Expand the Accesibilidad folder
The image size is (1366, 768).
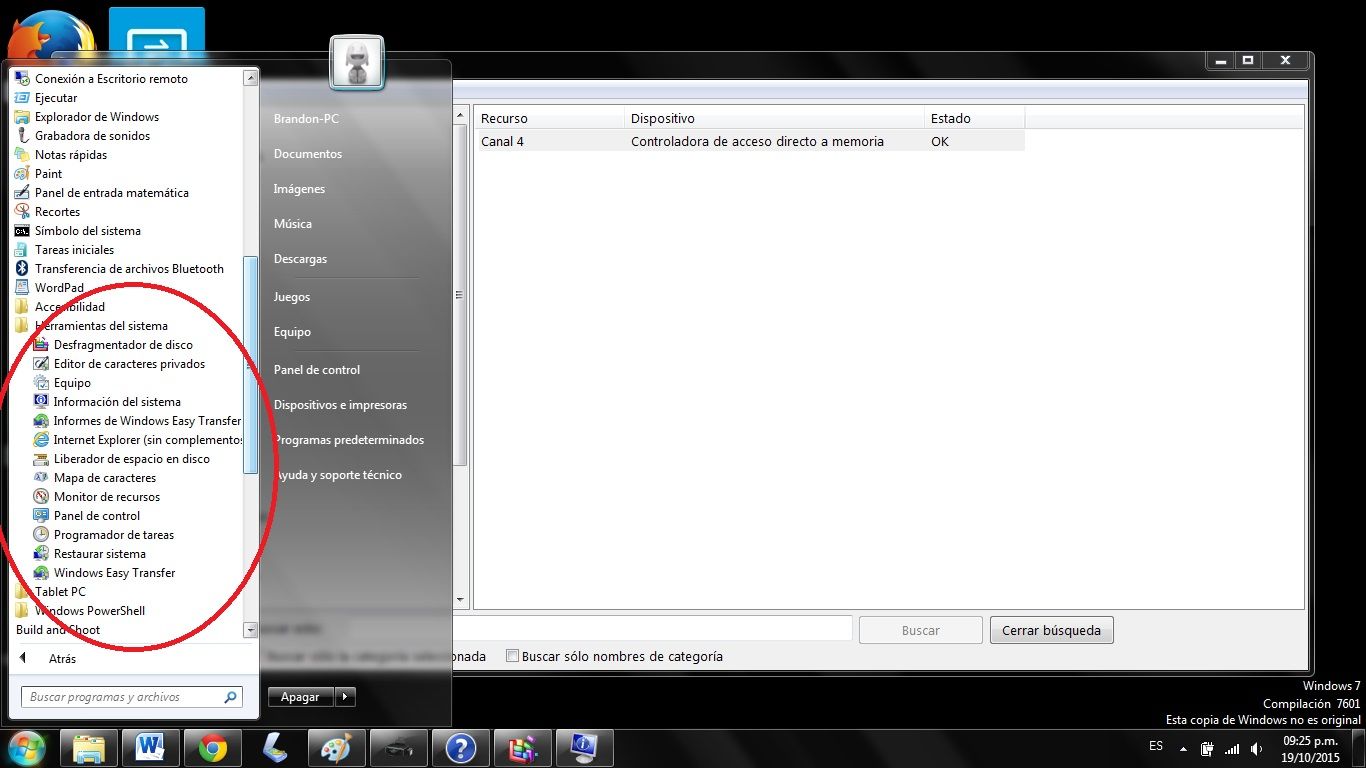[69, 307]
